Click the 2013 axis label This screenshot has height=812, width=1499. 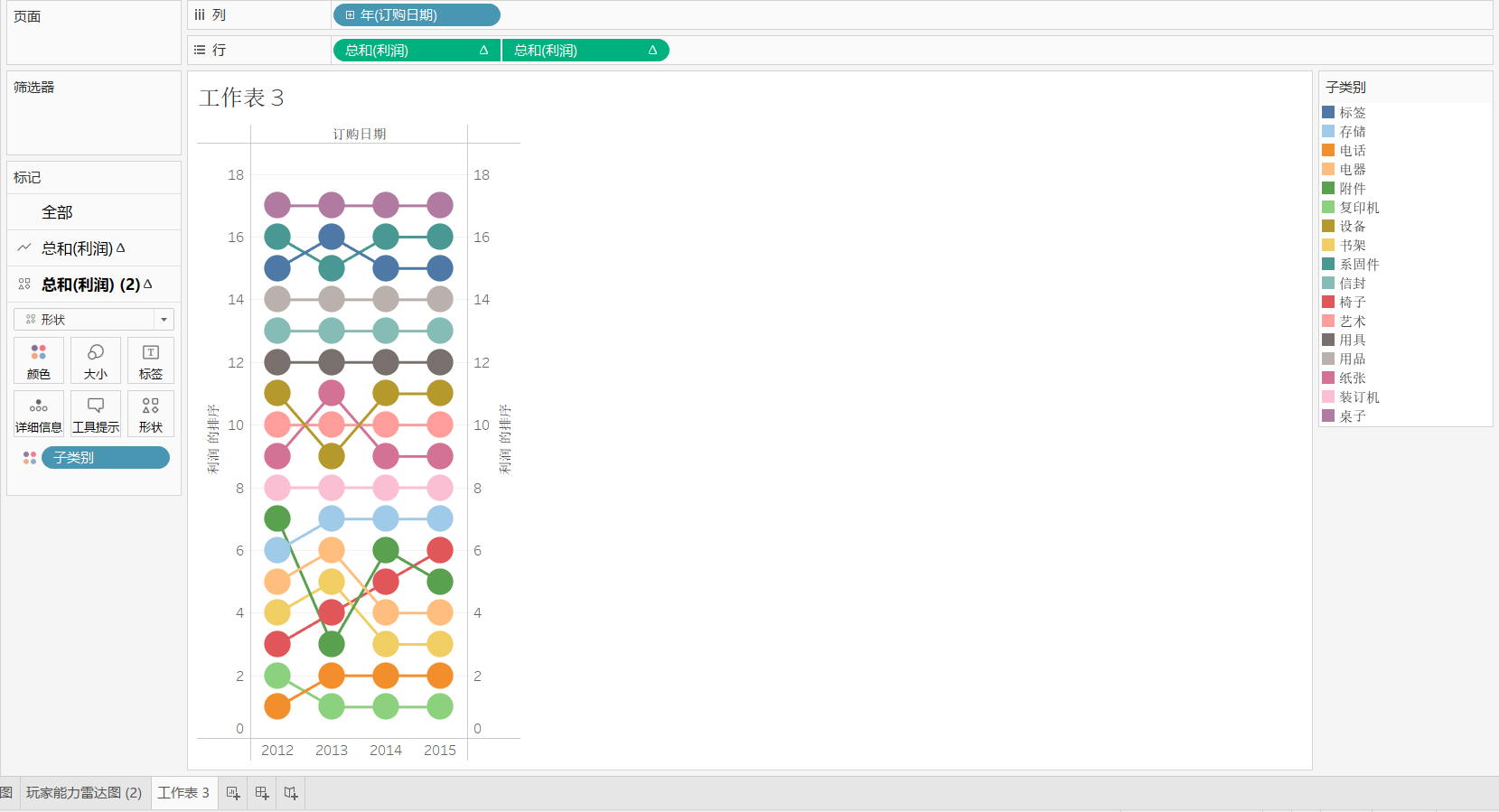pos(332,750)
